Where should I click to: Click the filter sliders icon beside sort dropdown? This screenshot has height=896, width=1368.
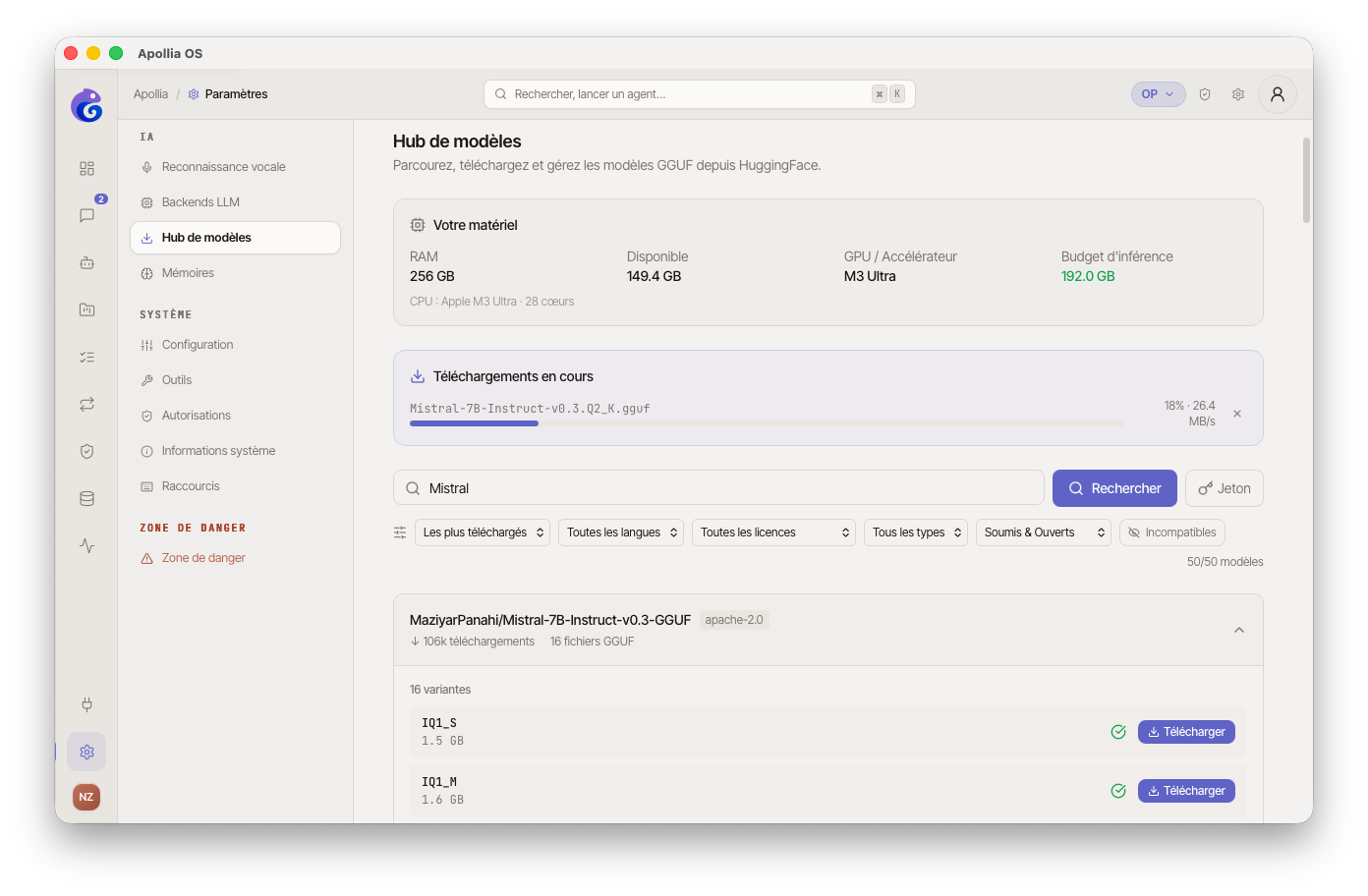click(x=400, y=532)
